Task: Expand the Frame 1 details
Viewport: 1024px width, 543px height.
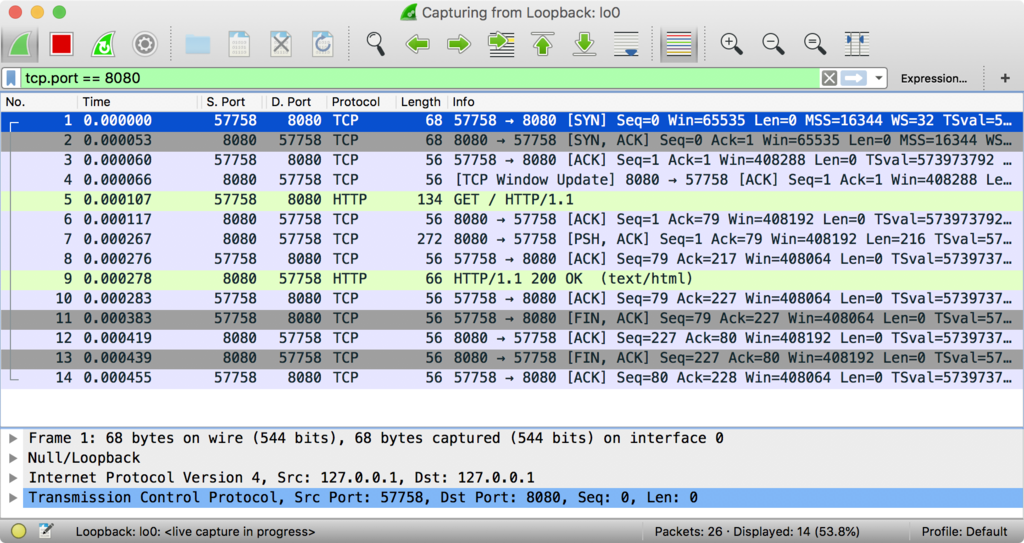Action: click(12, 438)
